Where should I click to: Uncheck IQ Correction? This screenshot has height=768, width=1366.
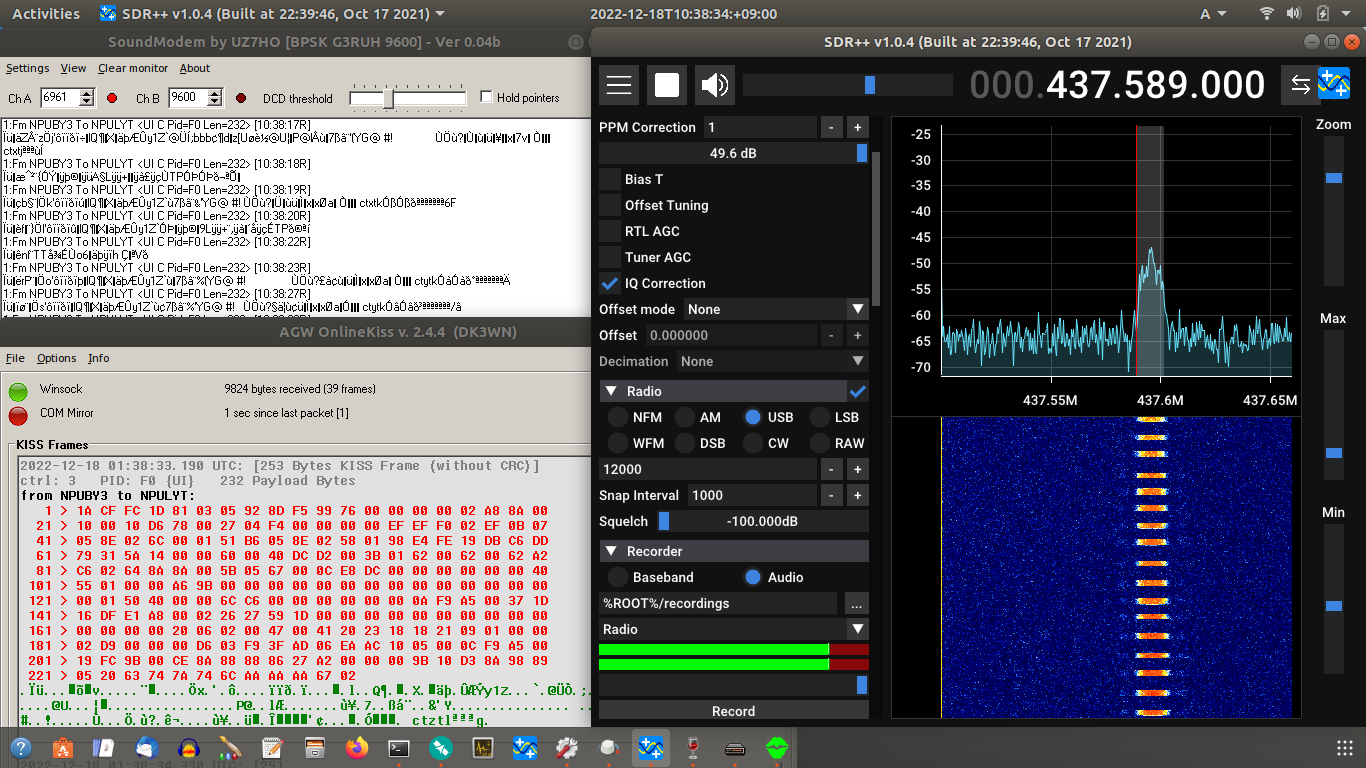[610, 283]
